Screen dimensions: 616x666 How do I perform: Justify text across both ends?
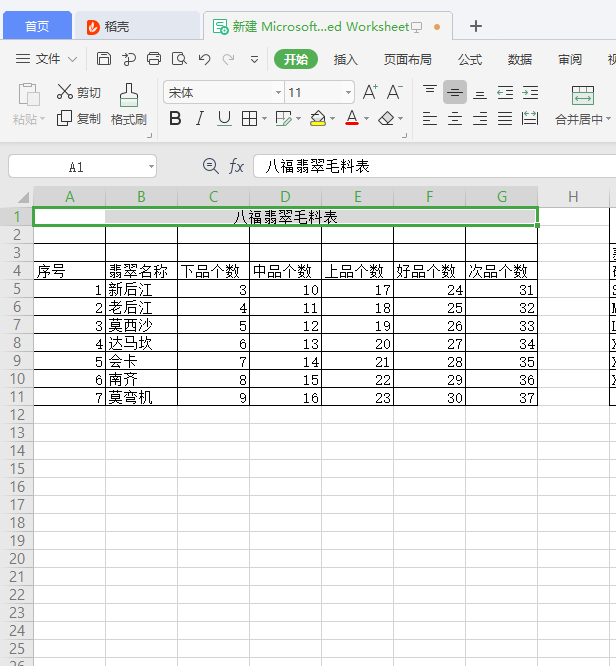pyautogui.click(x=505, y=119)
